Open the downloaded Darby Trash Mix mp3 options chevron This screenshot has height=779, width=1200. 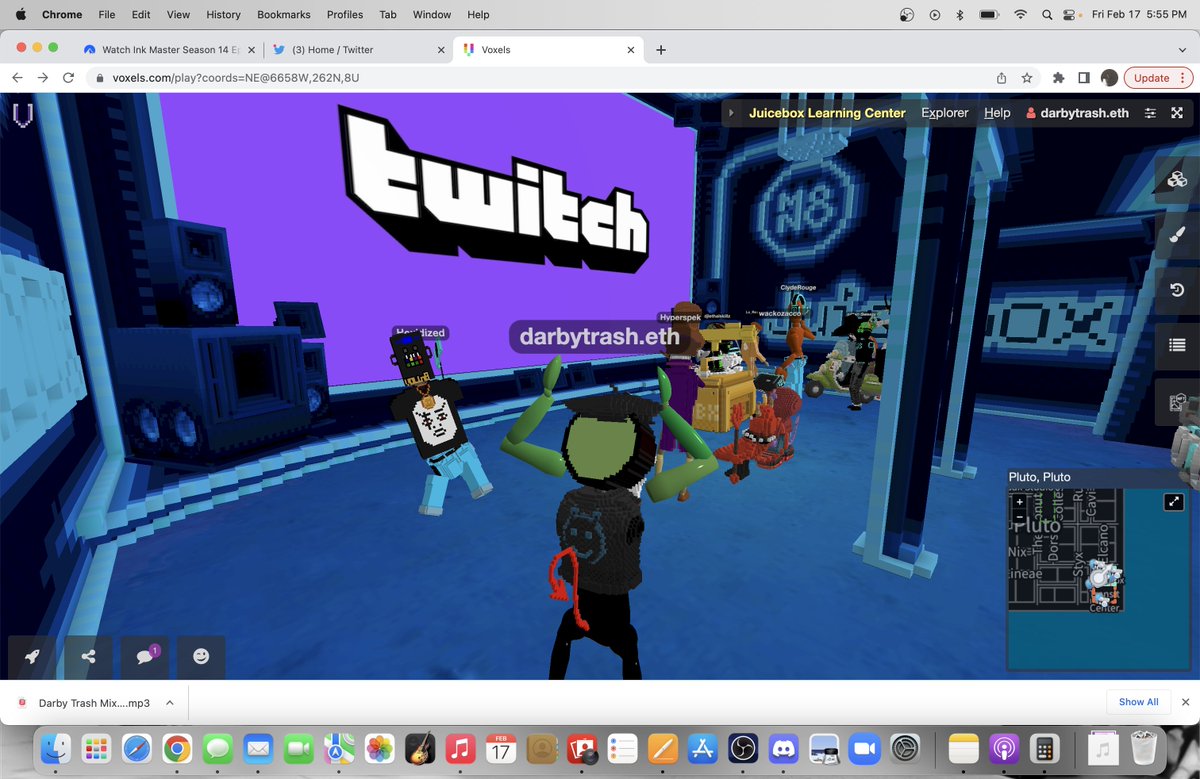170,703
